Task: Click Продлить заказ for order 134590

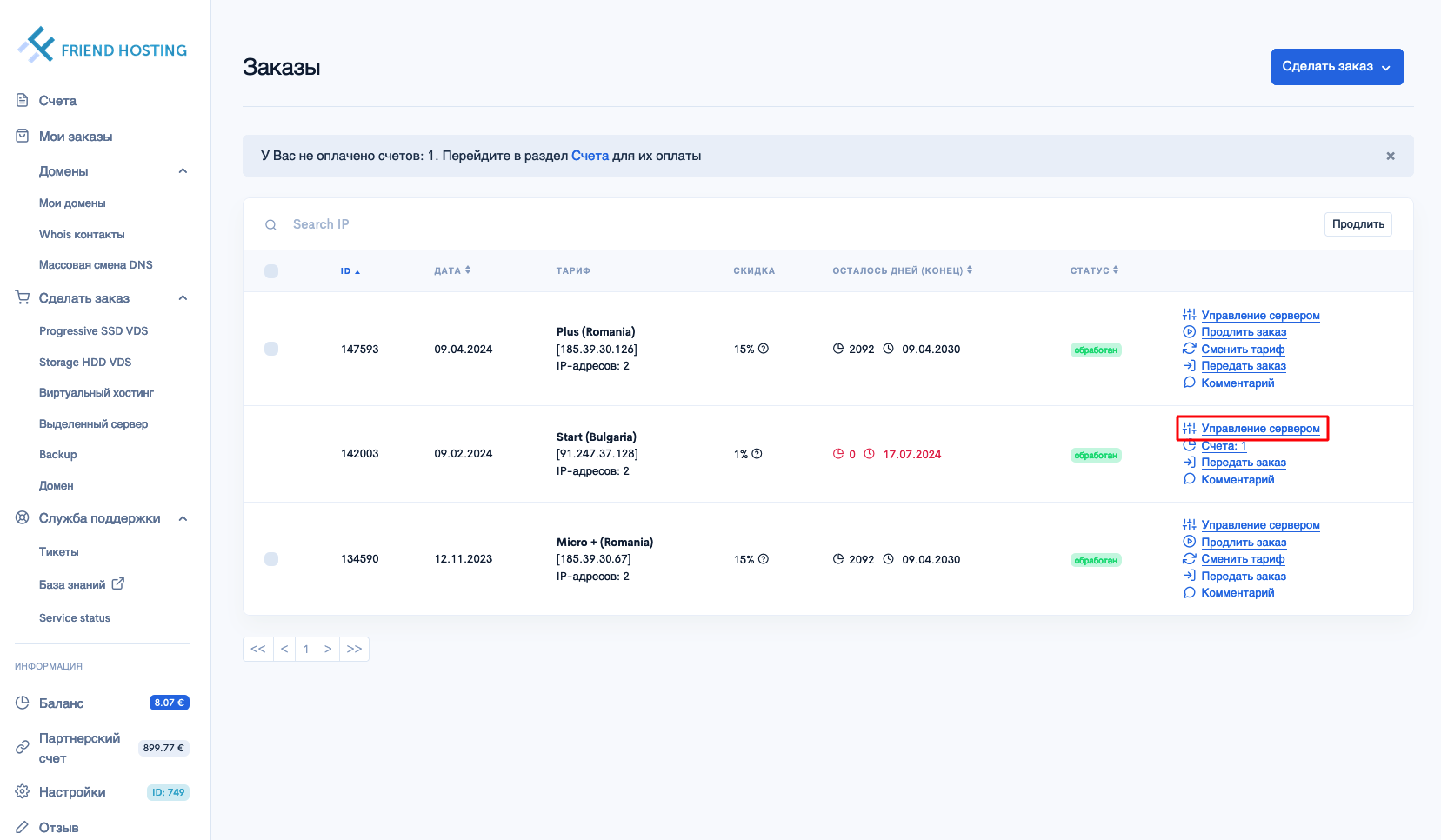Action: (1244, 543)
